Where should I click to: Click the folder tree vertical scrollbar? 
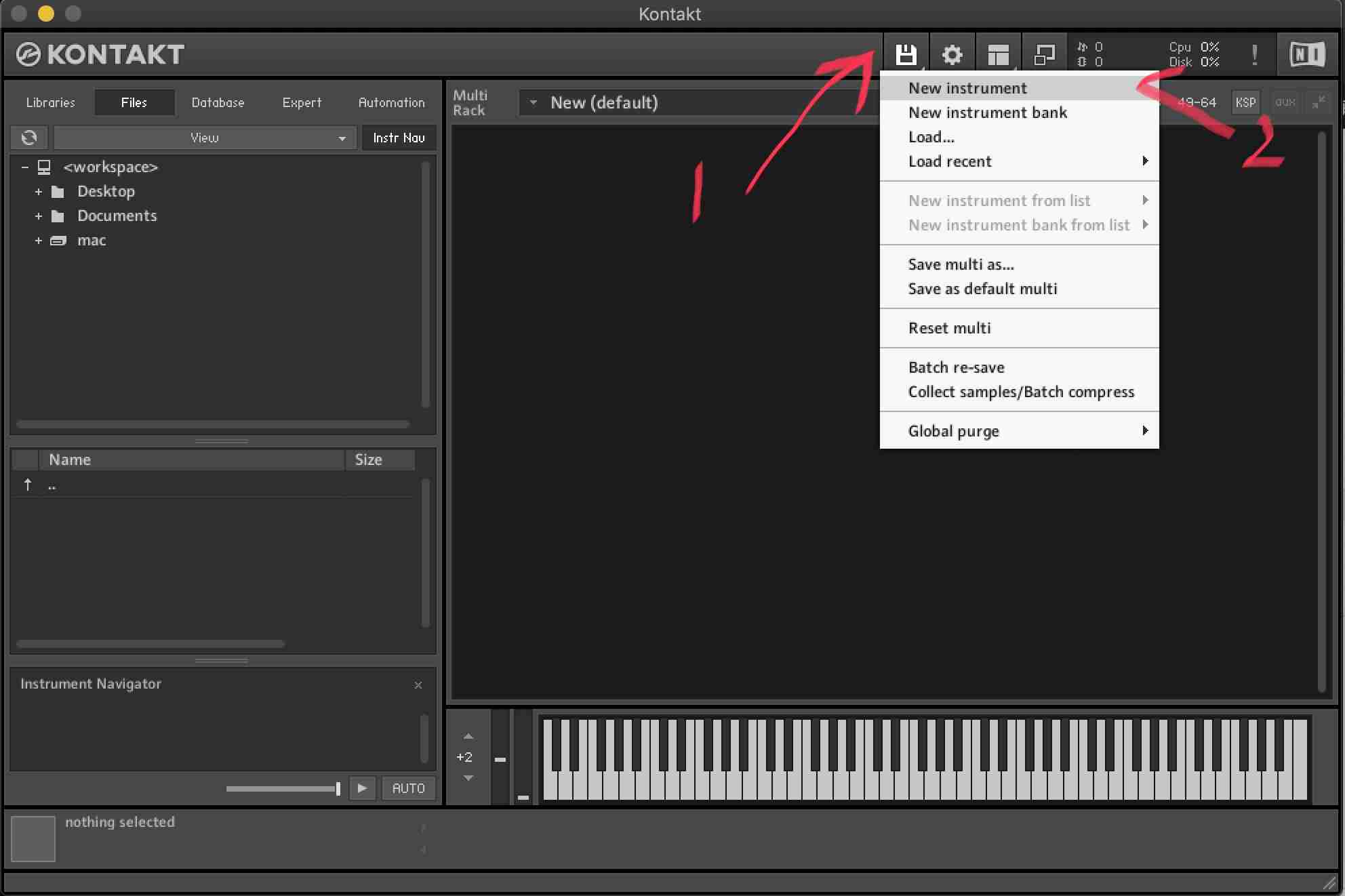coord(426,283)
